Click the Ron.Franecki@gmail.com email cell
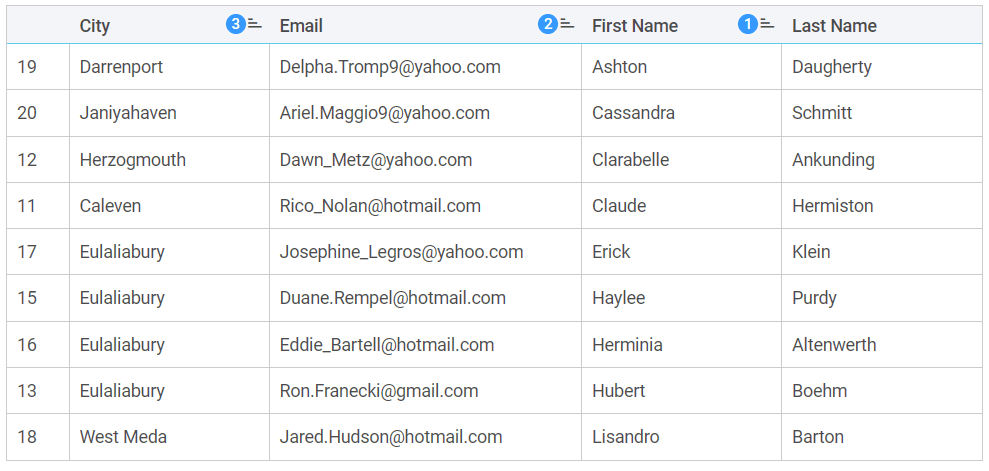Screen dimensions: 989x471 [378, 391]
